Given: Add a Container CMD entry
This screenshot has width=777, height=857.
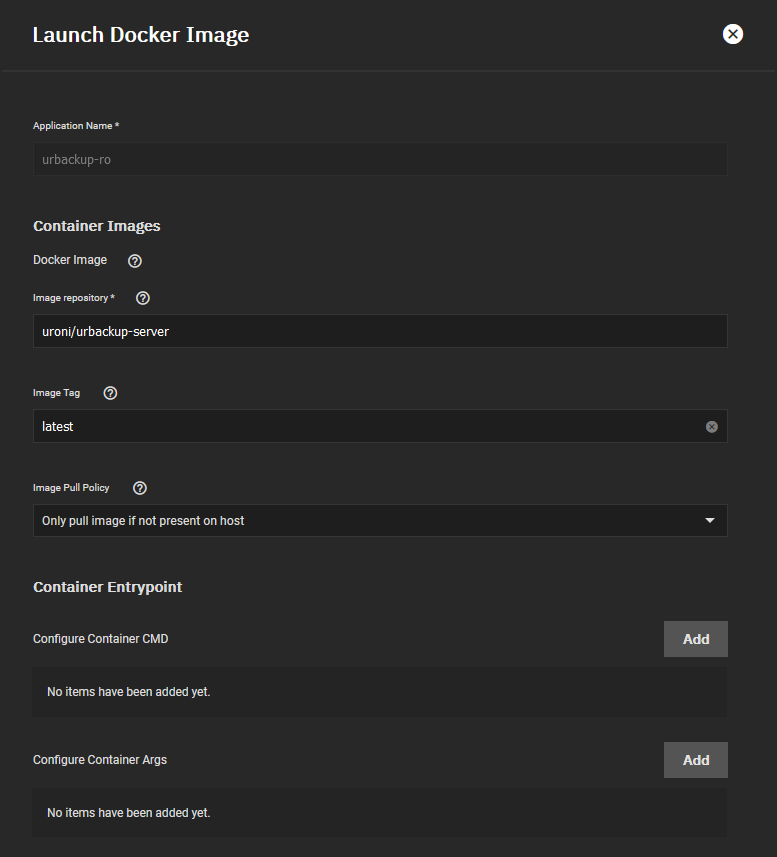Looking at the screenshot, I should [696, 639].
